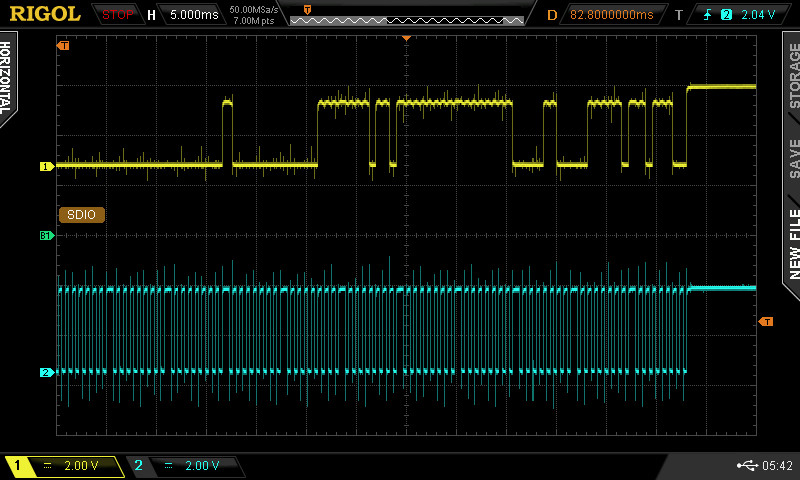Select the 5.000ms horizontal timebase value

pyautogui.click(x=194, y=15)
